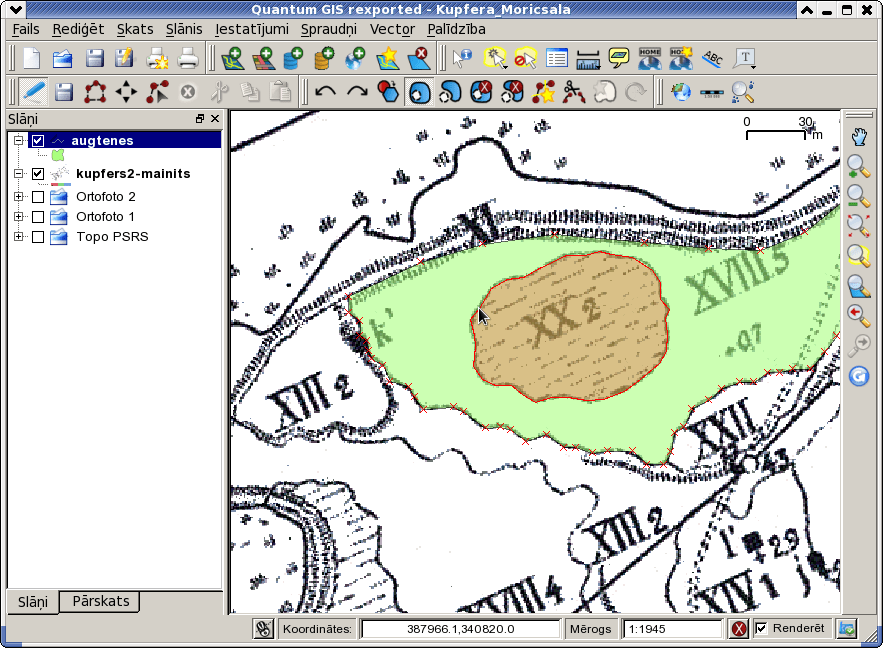Undo the last edit
Image resolution: width=883 pixels, height=648 pixels.
pos(325,91)
